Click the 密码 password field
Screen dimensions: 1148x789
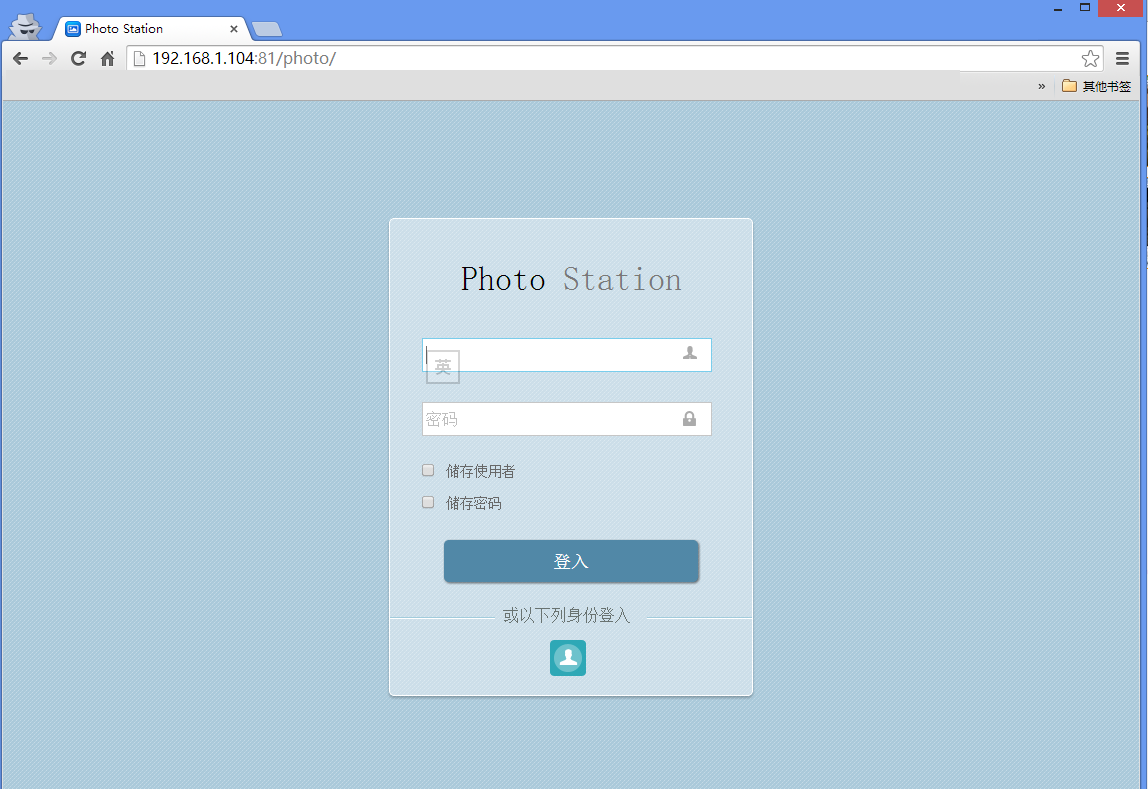tap(567, 419)
